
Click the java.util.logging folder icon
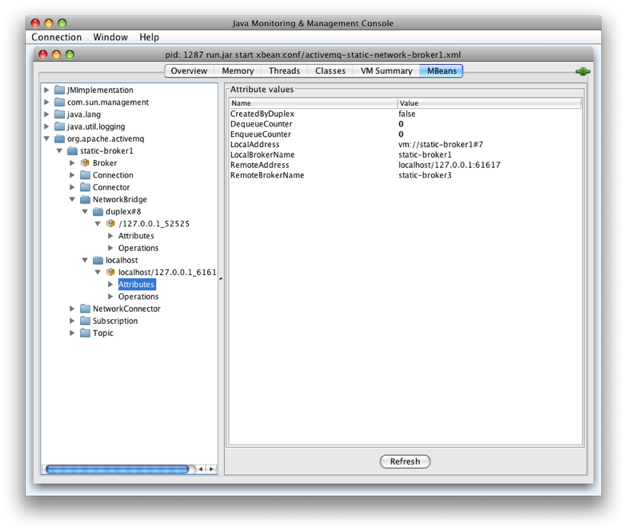(x=60, y=126)
